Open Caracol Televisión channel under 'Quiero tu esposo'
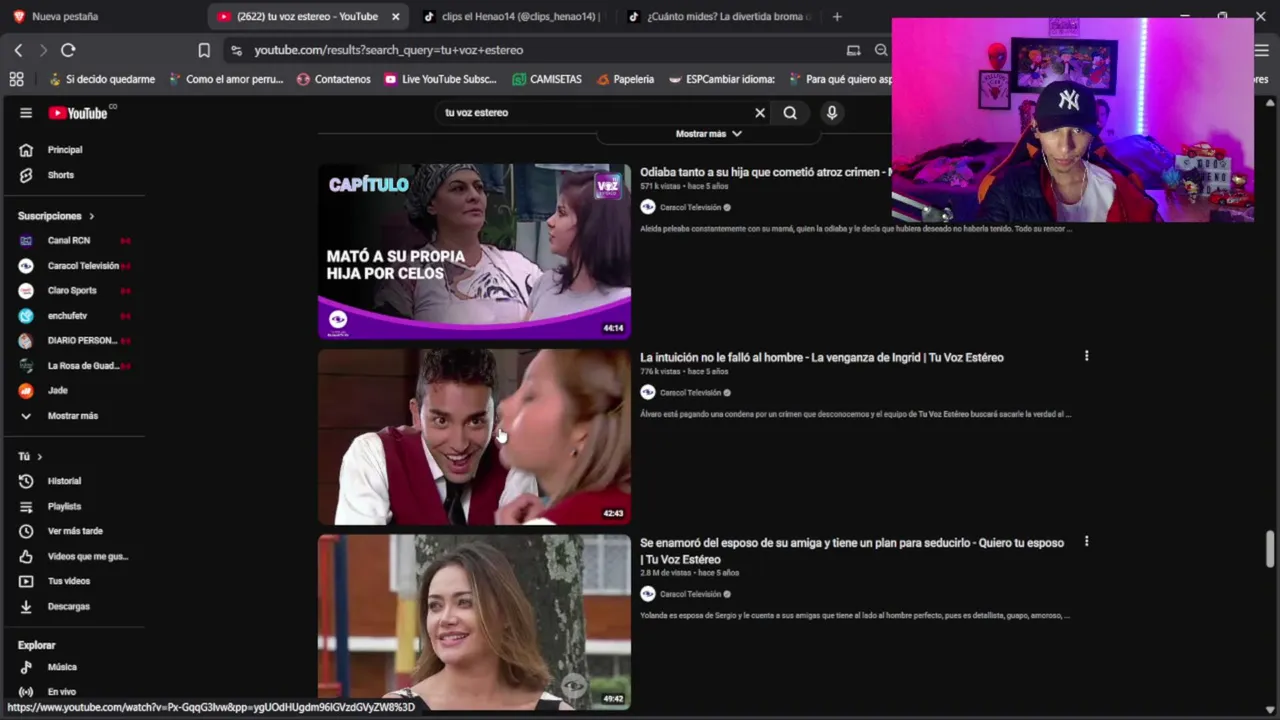This screenshot has width=1280, height=720. click(690, 594)
